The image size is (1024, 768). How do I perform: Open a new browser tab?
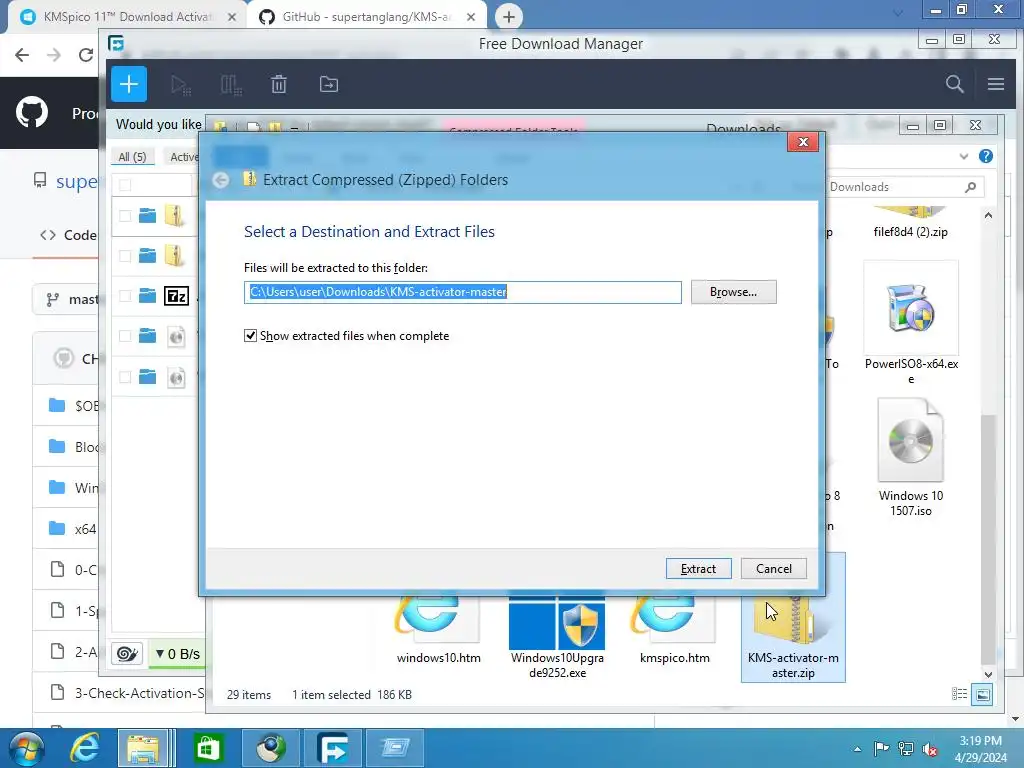(x=509, y=16)
